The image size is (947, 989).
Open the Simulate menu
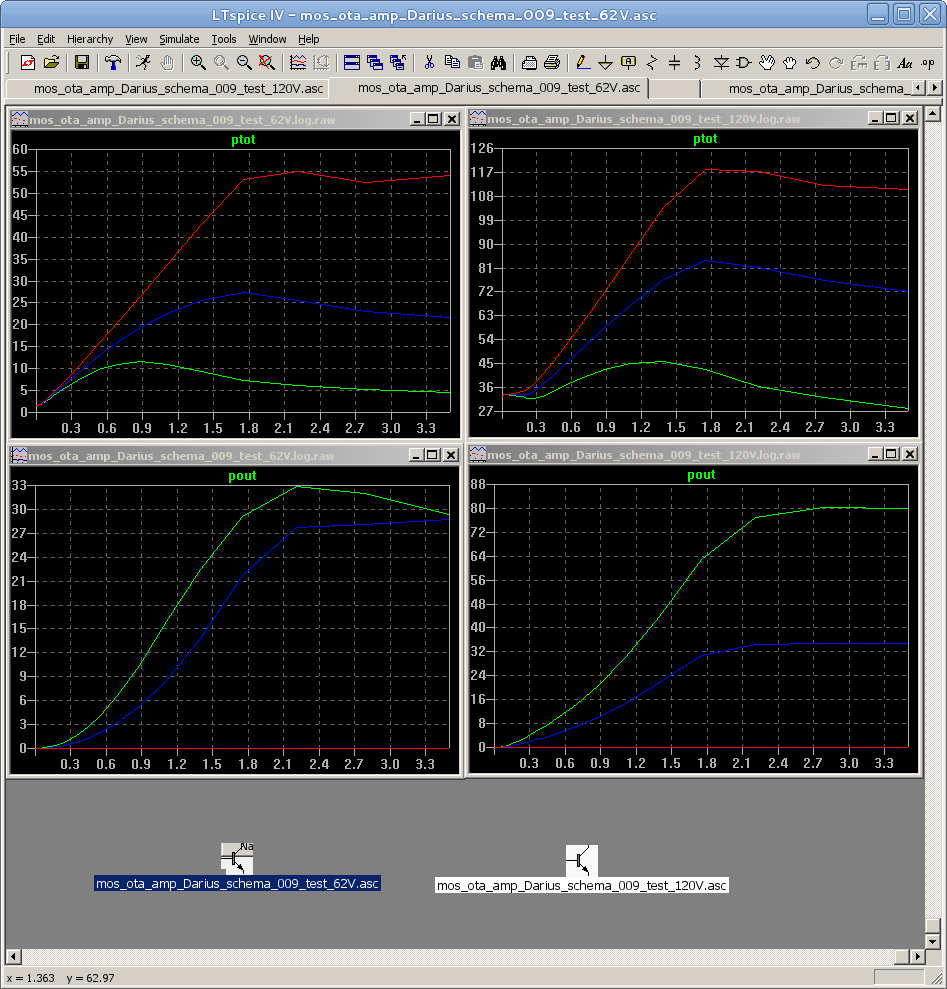[179, 39]
